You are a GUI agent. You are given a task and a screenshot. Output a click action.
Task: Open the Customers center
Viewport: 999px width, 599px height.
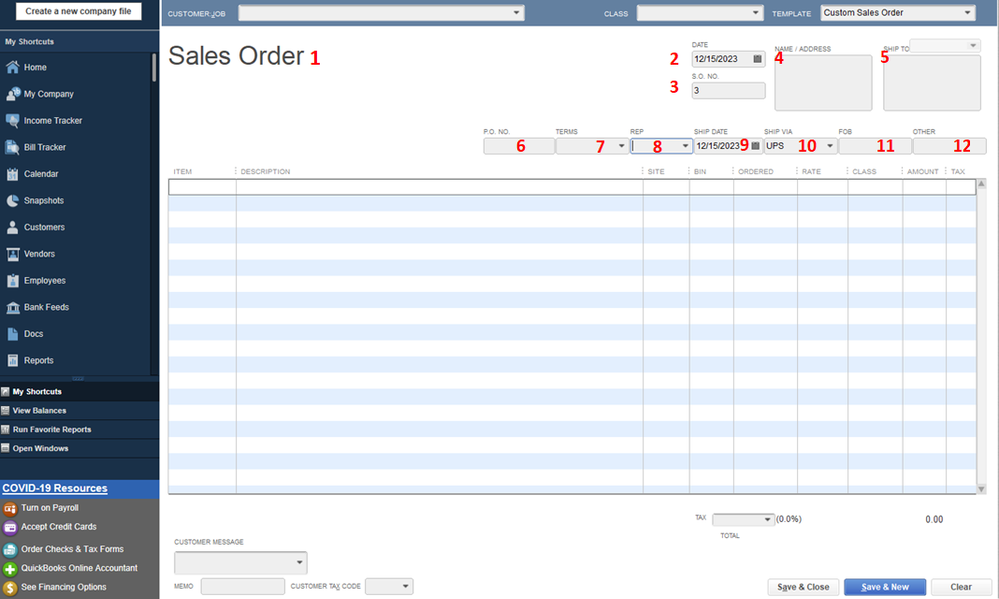click(x=45, y=227)
